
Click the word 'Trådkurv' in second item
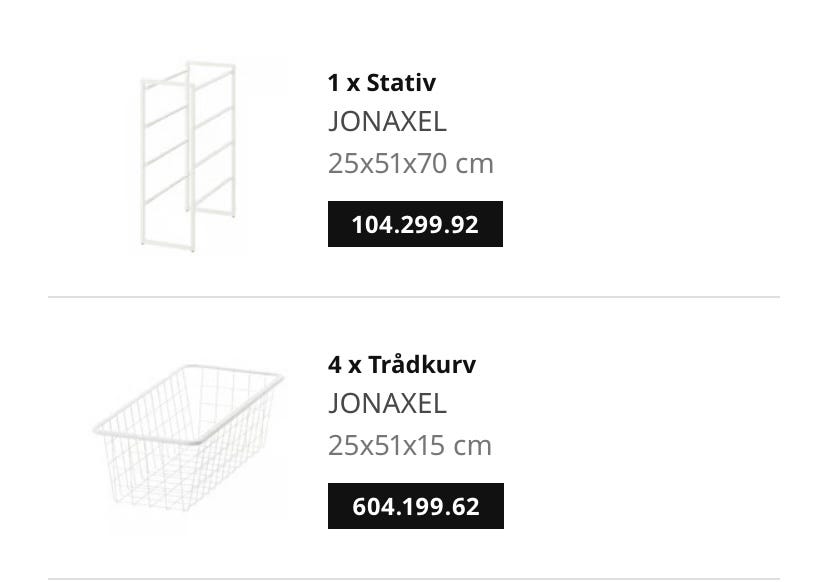[x=422, y=364]
